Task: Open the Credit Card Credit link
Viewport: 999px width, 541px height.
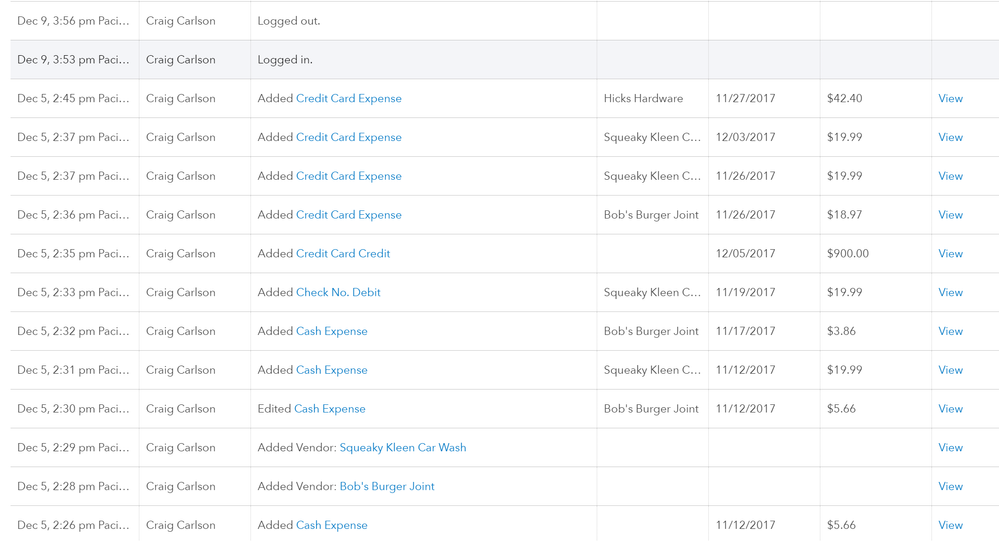Action: pyautogui.click(x=343, y=254)
